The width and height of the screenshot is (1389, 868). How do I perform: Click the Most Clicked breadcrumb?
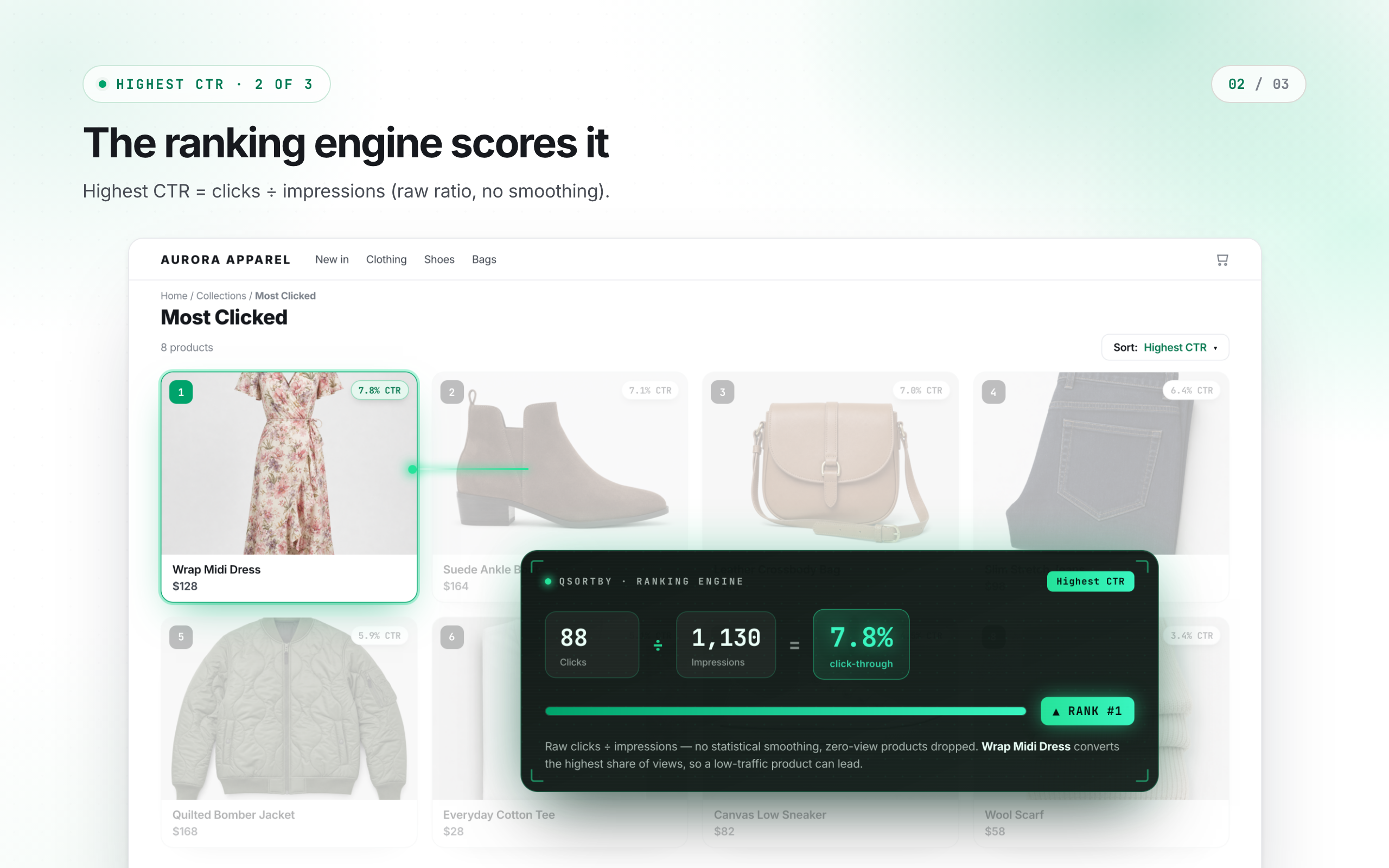pyautogui.click(x=285, y=296)
